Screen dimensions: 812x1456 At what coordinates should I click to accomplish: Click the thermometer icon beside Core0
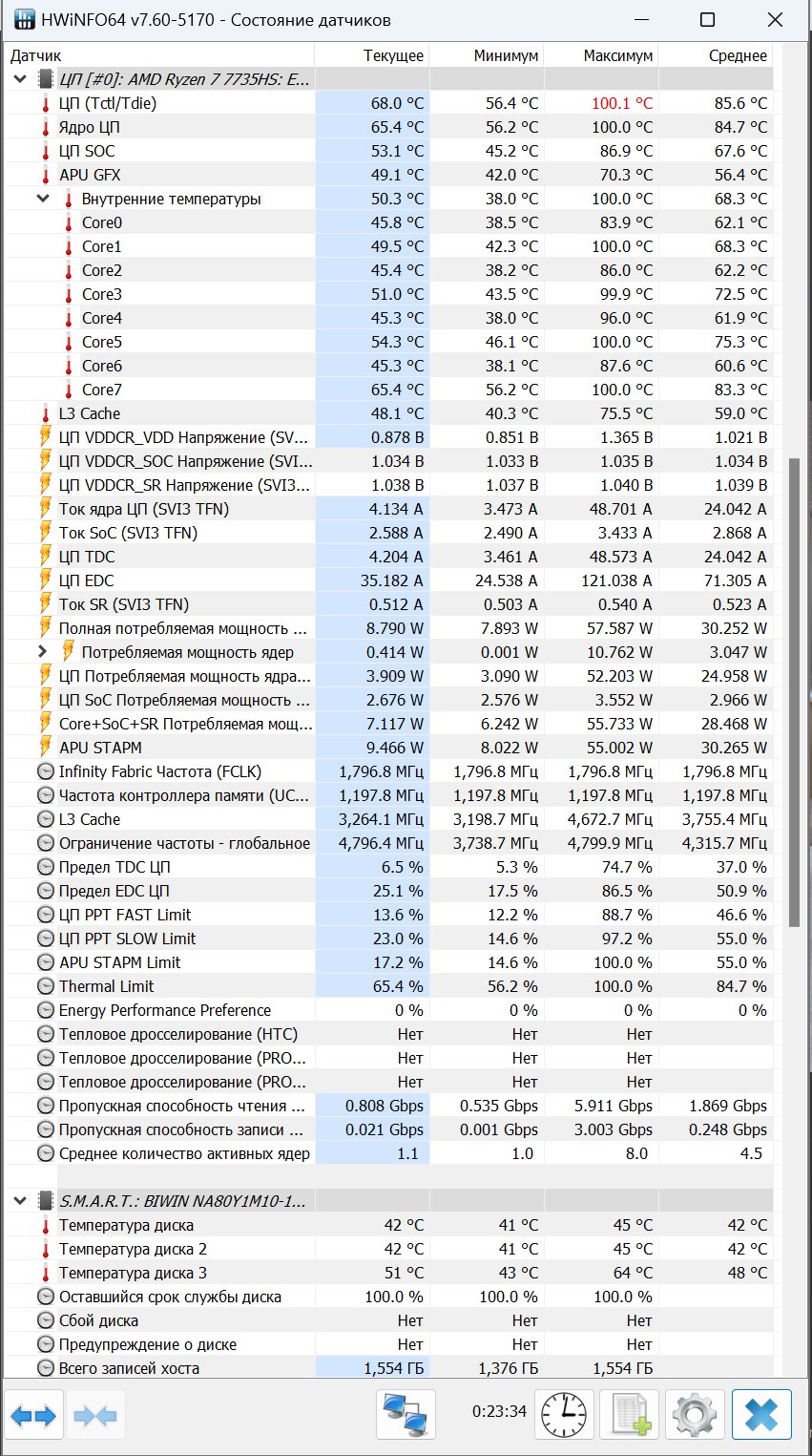68,222
